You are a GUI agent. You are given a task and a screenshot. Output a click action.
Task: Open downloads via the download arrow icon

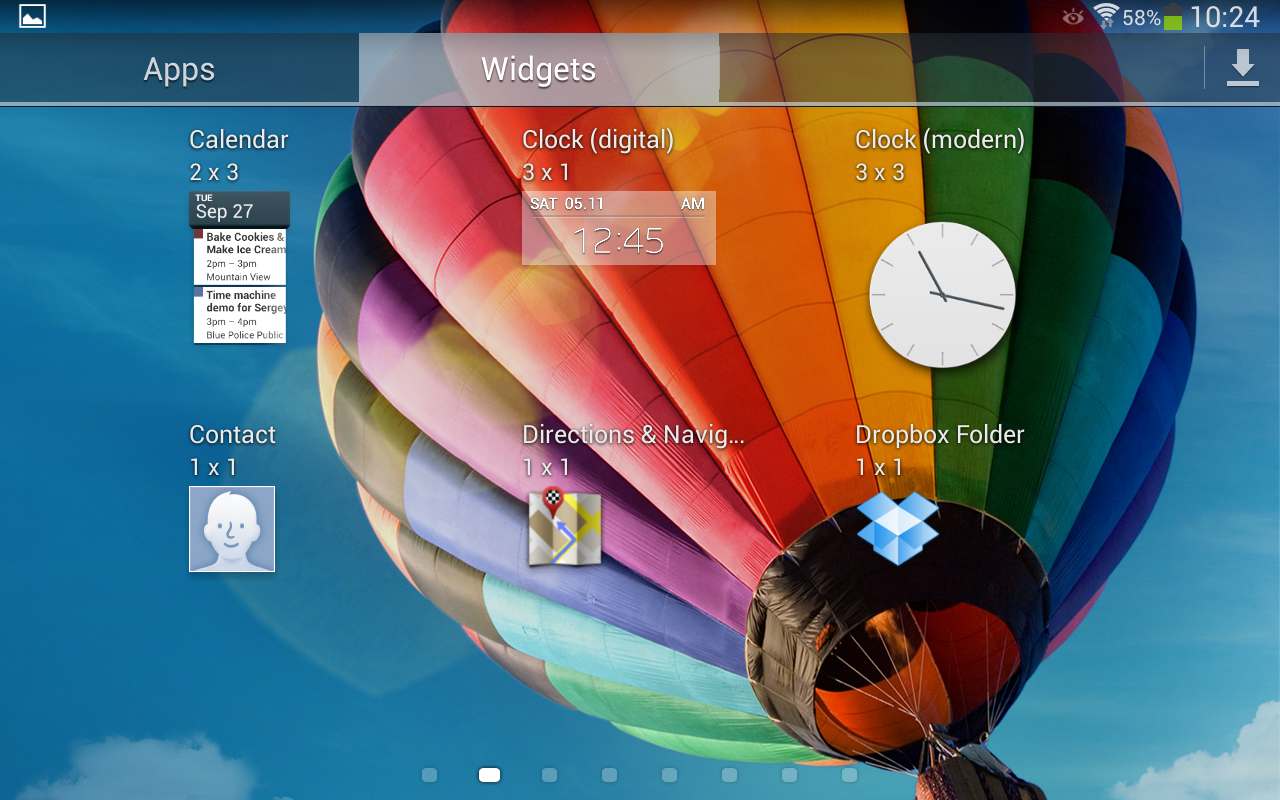pos(1242,68)
